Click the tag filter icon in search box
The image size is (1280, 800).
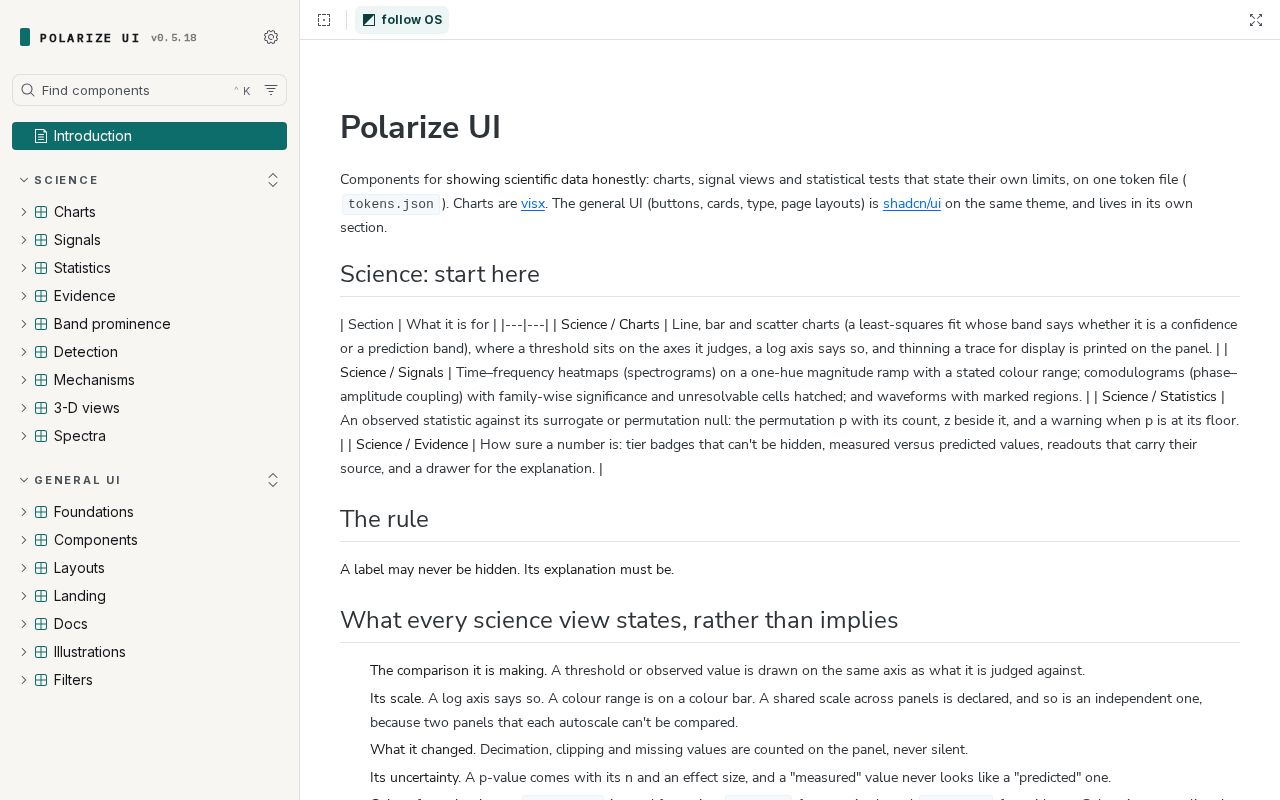pyautogui.click(x=271, y=90)
